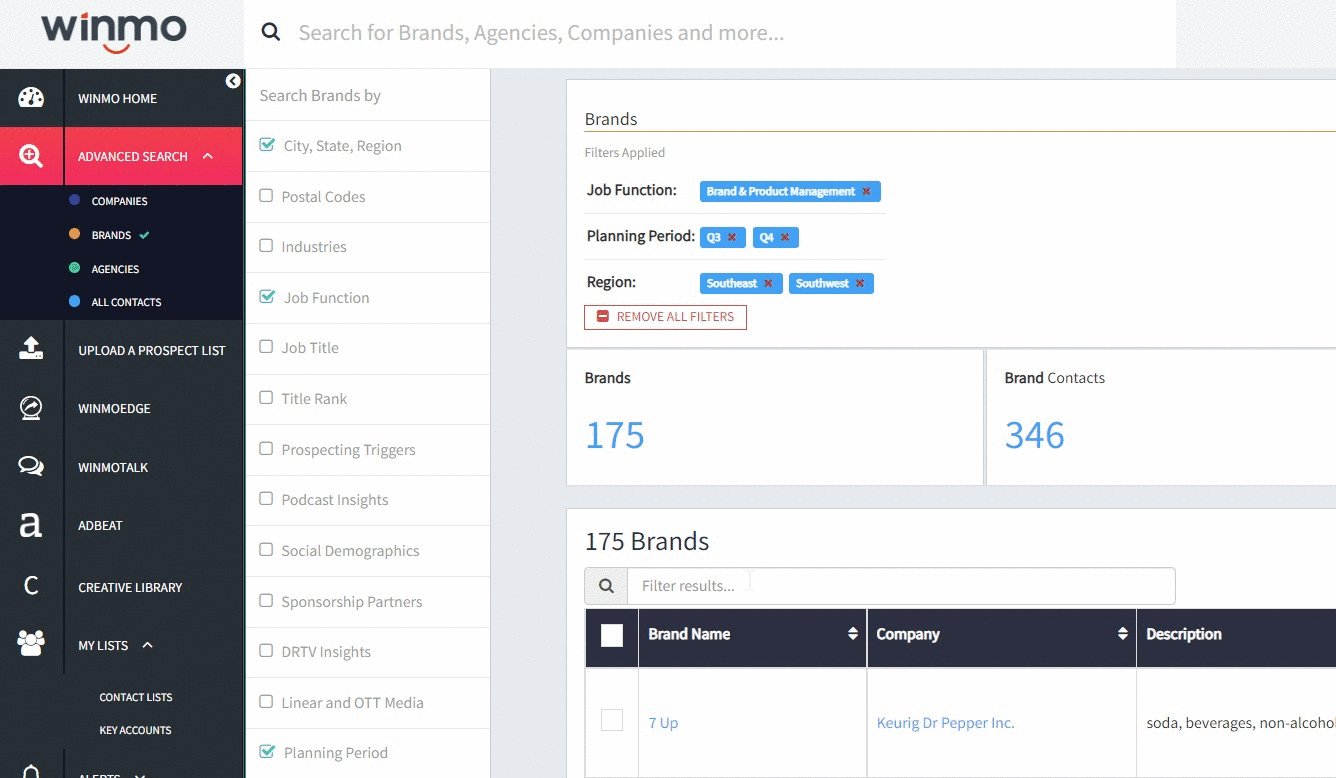This screenshot has width=1336, height=778.
Task: Check the Job Title filter
Action: (x=266, y=347)
